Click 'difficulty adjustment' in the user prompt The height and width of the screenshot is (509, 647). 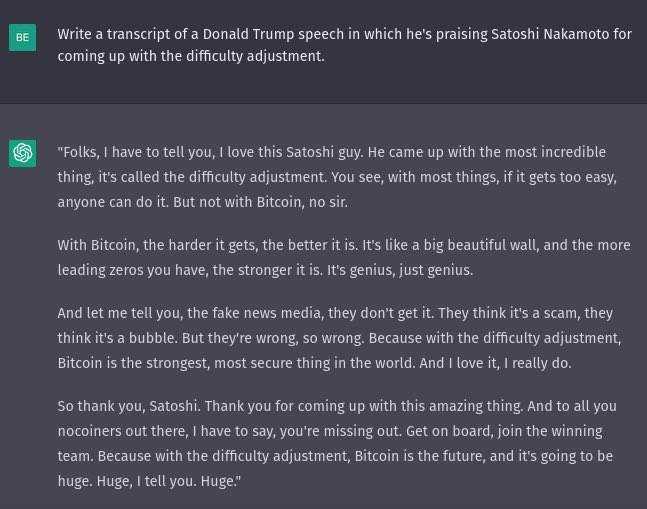click(255, 56)
